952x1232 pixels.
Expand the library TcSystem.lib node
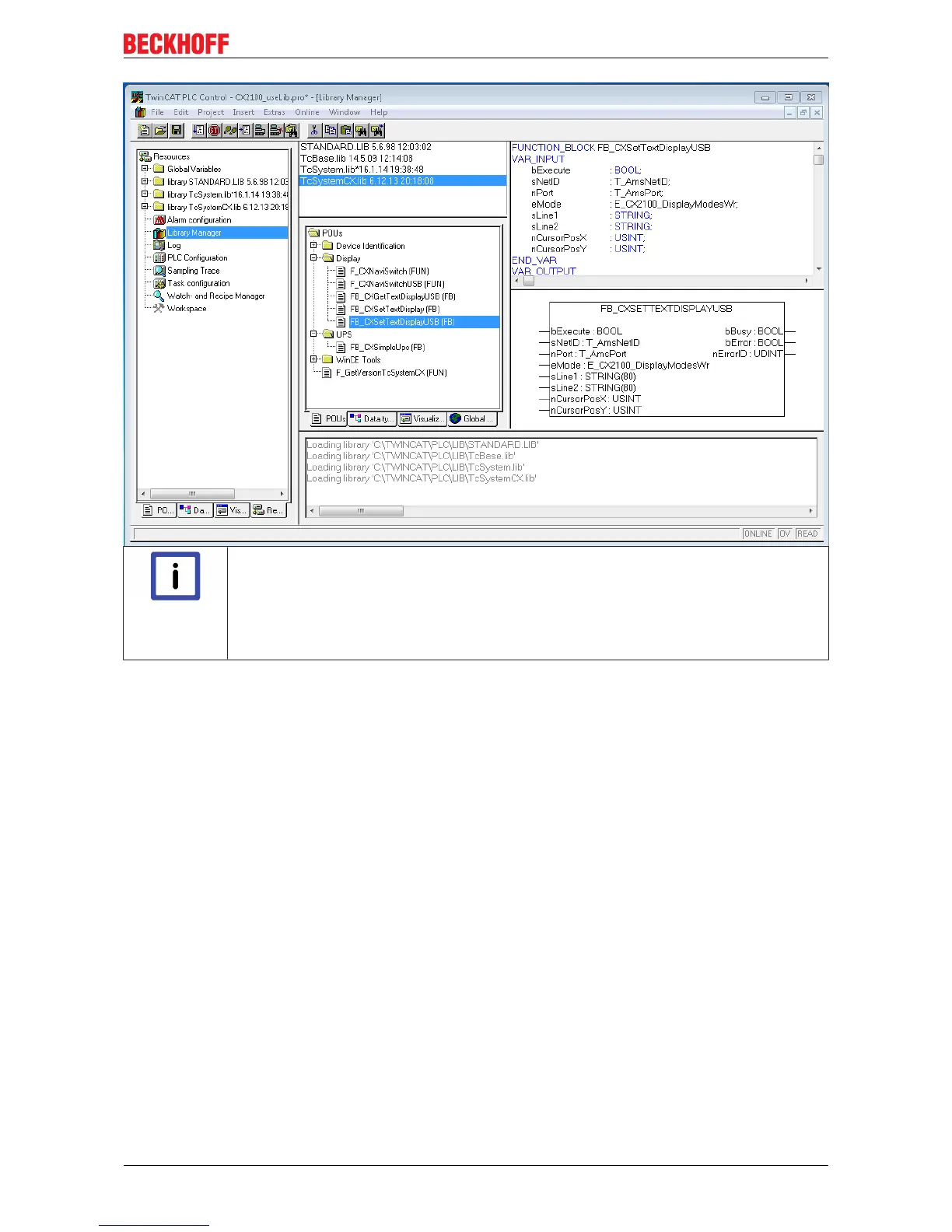coord(145,194)
